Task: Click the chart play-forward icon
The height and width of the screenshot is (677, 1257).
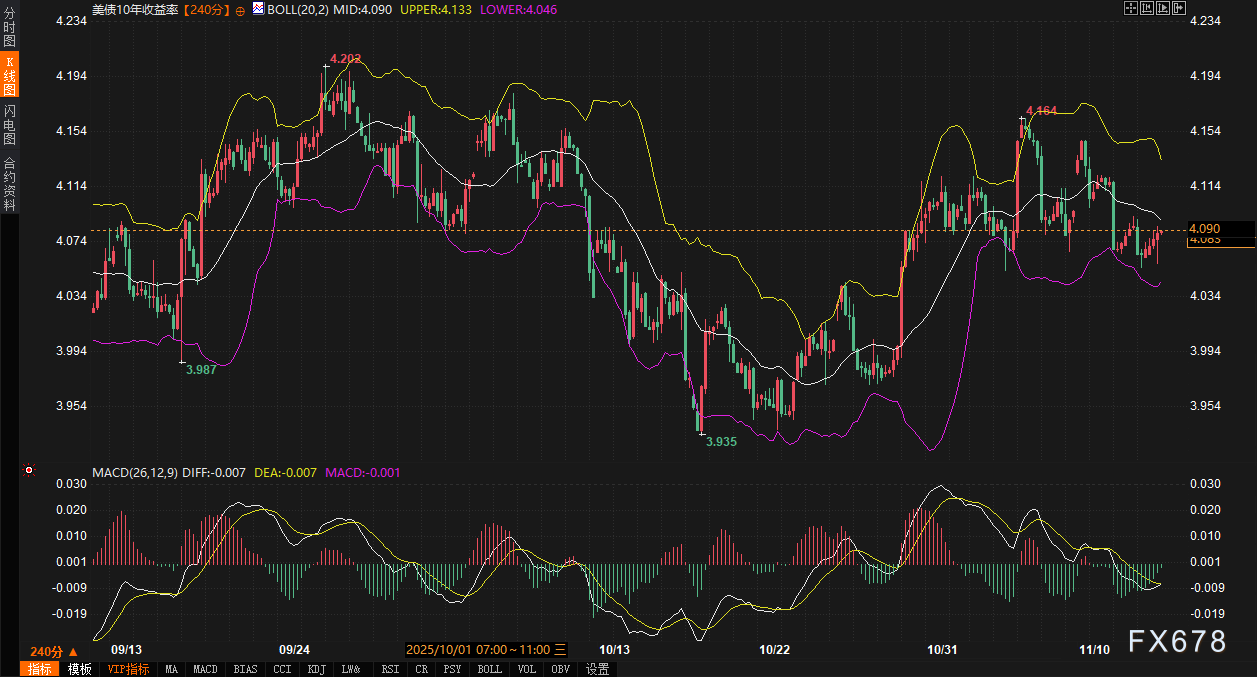Action: coord(1162,8)
